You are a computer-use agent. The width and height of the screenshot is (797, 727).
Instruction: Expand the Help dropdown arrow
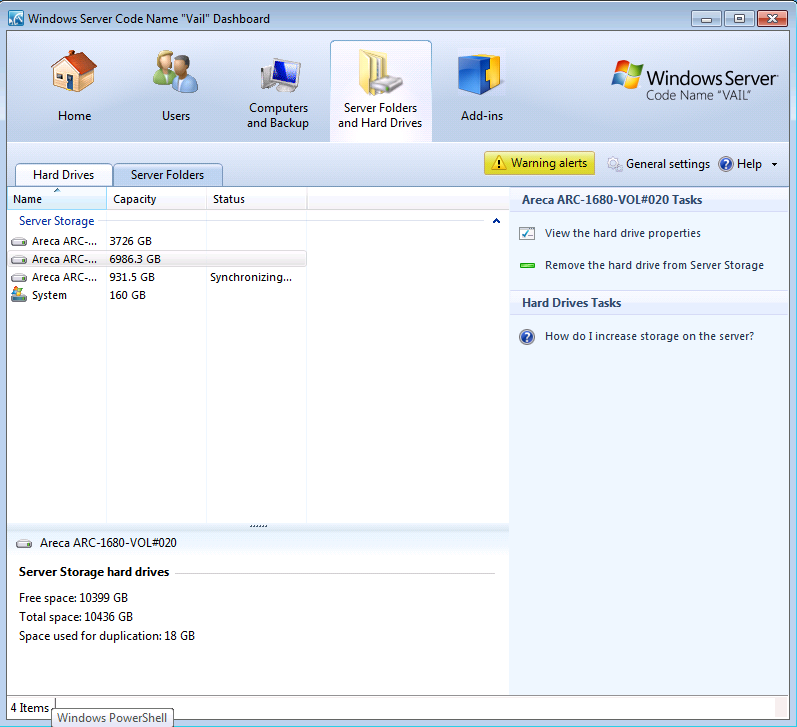(x=775, y=164)
